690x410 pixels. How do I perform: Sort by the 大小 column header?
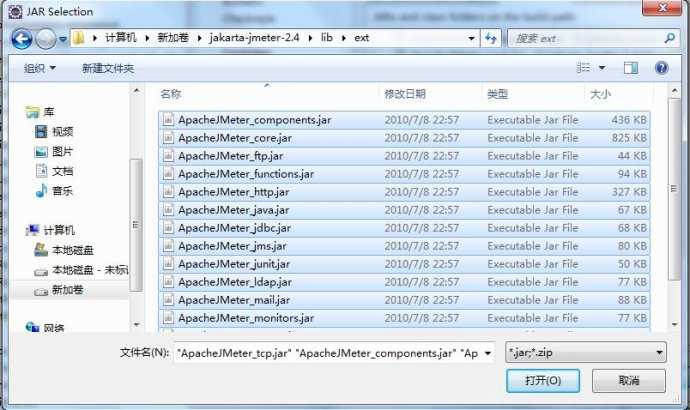coord(600,94)
